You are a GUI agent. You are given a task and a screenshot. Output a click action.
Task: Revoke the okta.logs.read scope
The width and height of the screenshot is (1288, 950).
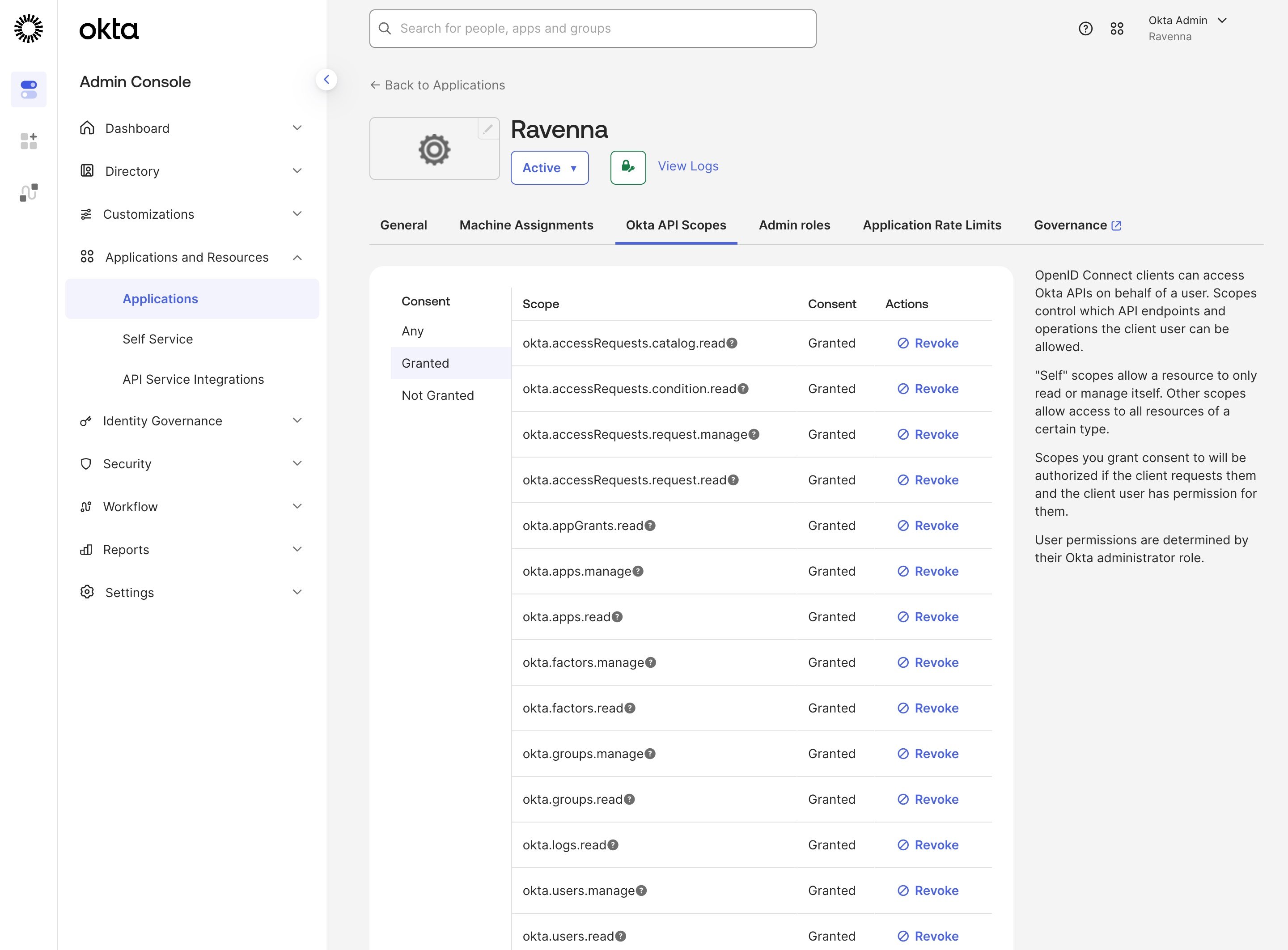pyautogui.click(x=928, y=845)
